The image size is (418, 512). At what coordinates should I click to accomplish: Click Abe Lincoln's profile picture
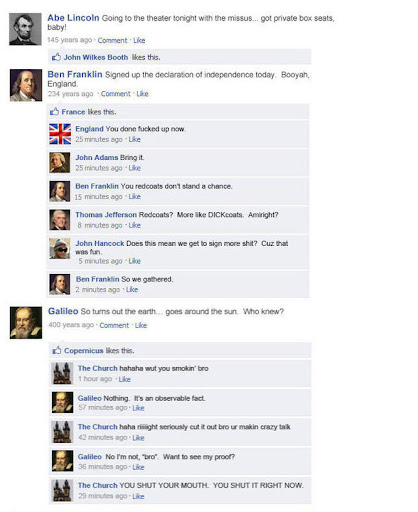25,29
